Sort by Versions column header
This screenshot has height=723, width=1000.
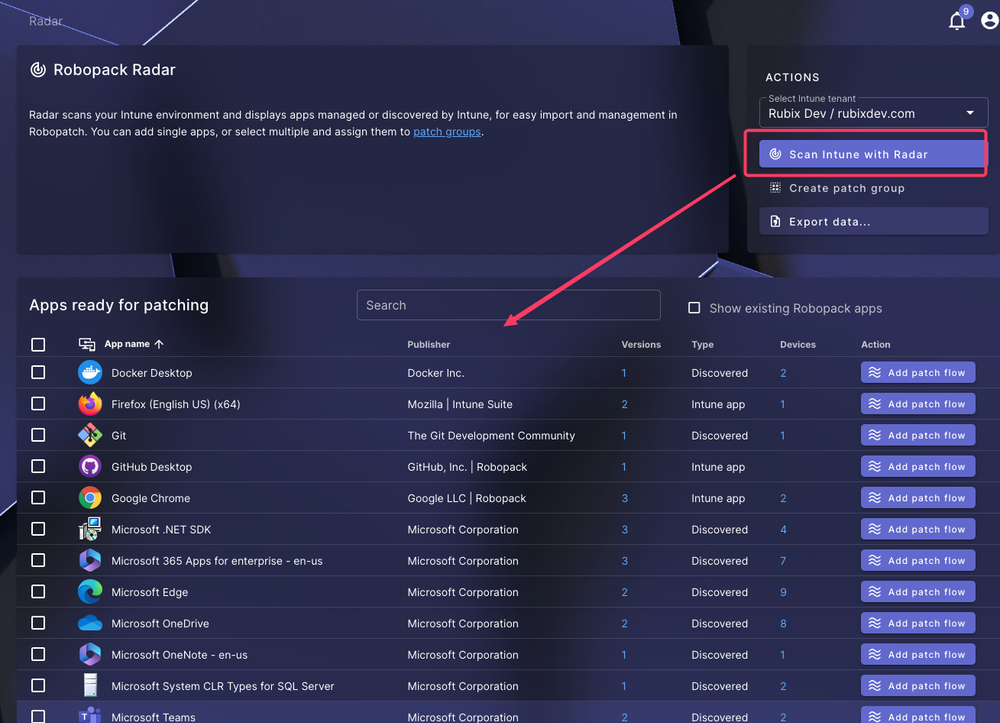pos(641,344)
